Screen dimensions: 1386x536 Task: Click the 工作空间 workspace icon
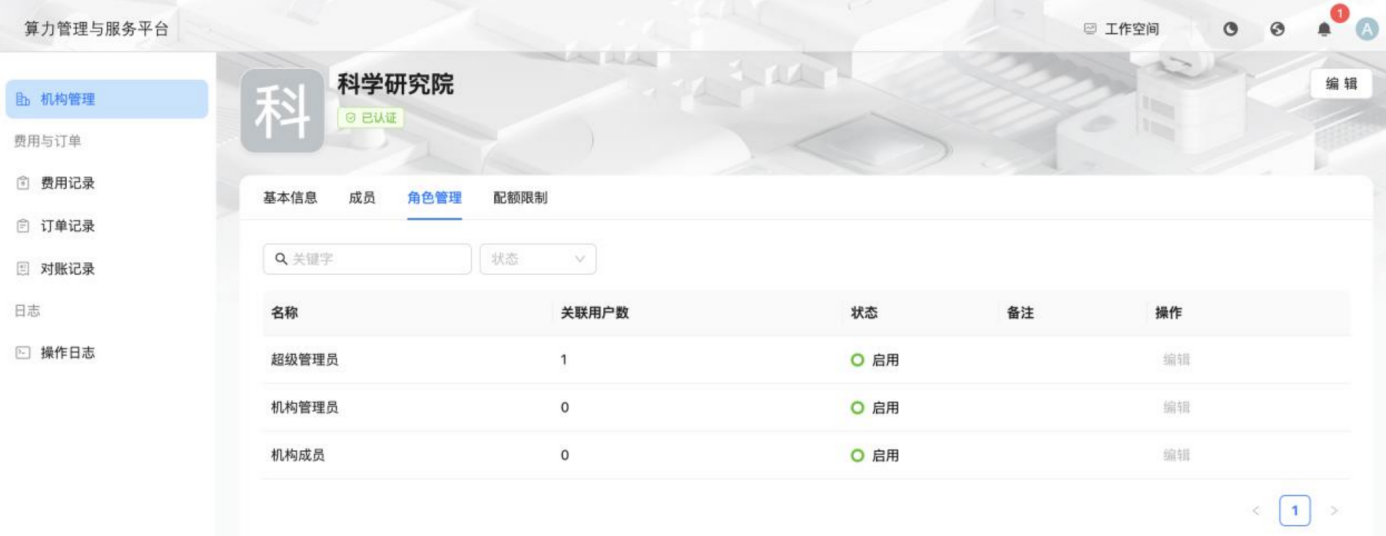(x=1091, y=30)
